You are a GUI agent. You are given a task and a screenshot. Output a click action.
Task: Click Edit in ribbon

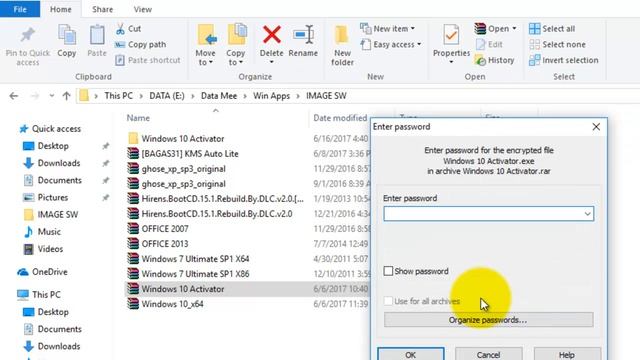[489, 44]
